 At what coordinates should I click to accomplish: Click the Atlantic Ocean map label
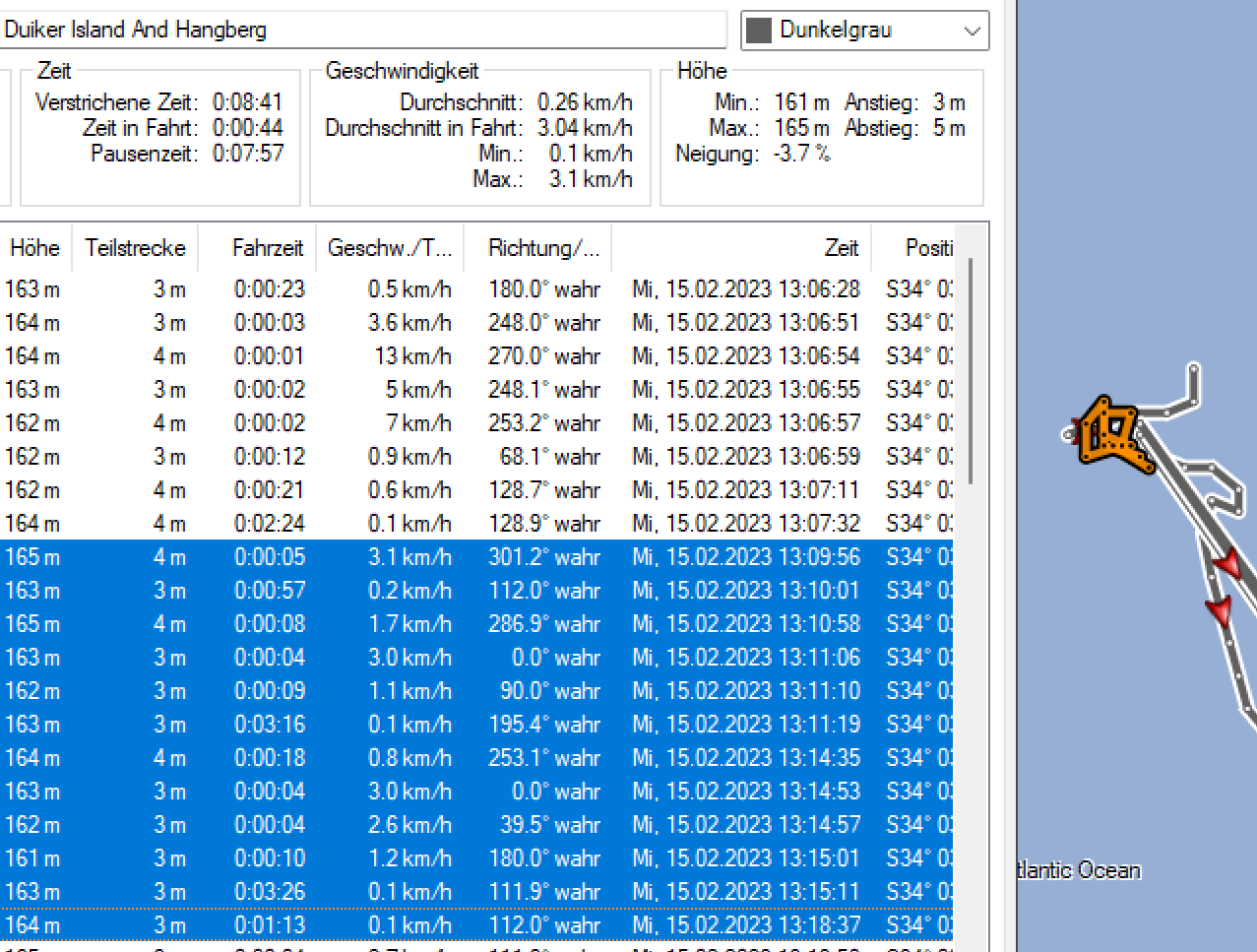pyautogui.click(x=1078, y=870)
